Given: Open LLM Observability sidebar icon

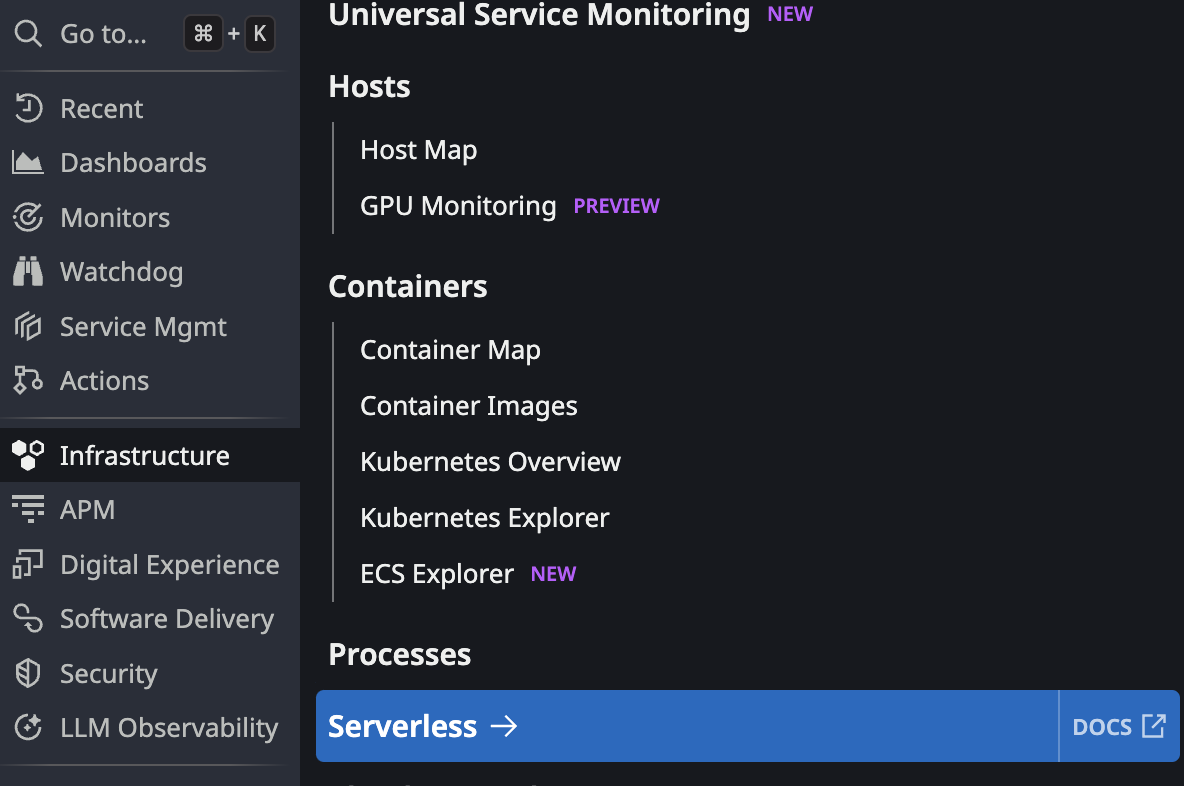Looking at the screenshot, I should pyautogui.click(x=27, y=728).
